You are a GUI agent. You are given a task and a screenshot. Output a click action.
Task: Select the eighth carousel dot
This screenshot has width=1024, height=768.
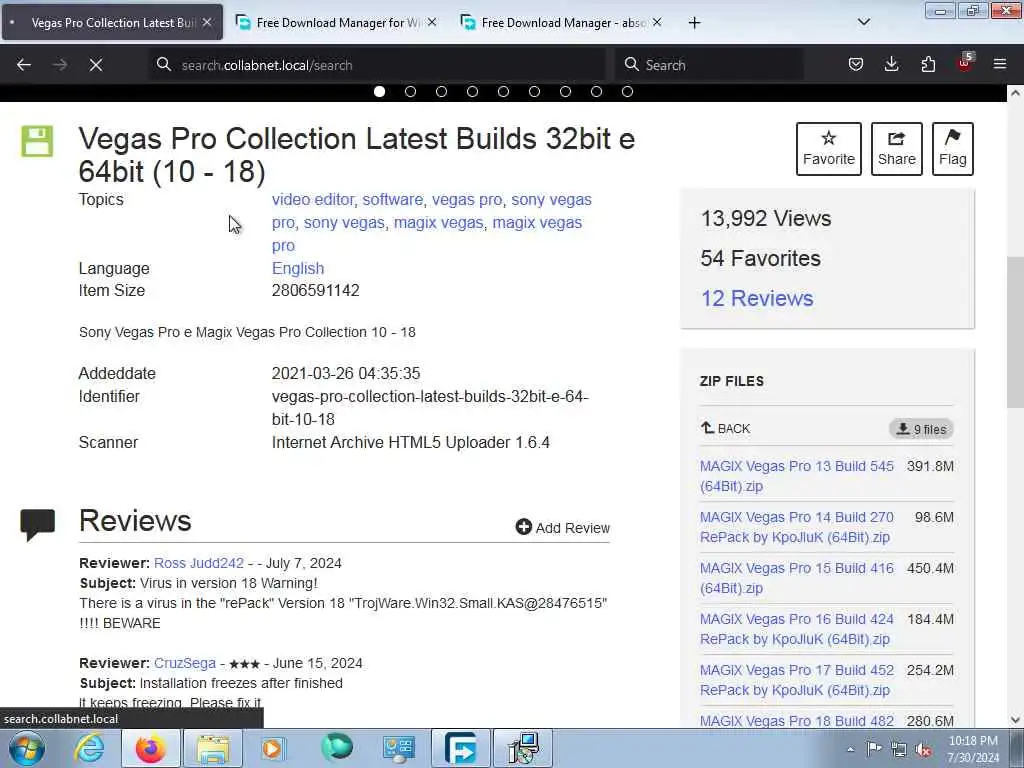click(x=596, y=91)
